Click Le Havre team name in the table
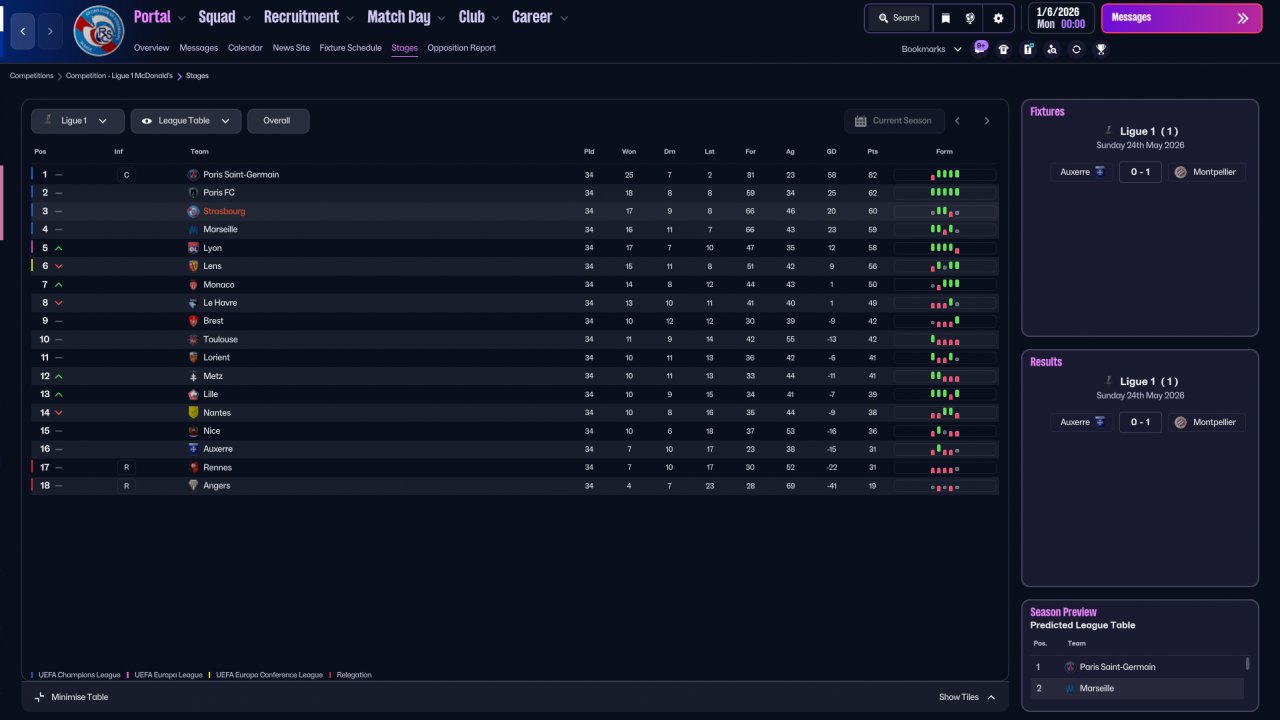Image resolution: width=1280 pixels, height=720 pixels. click(220, 303)
